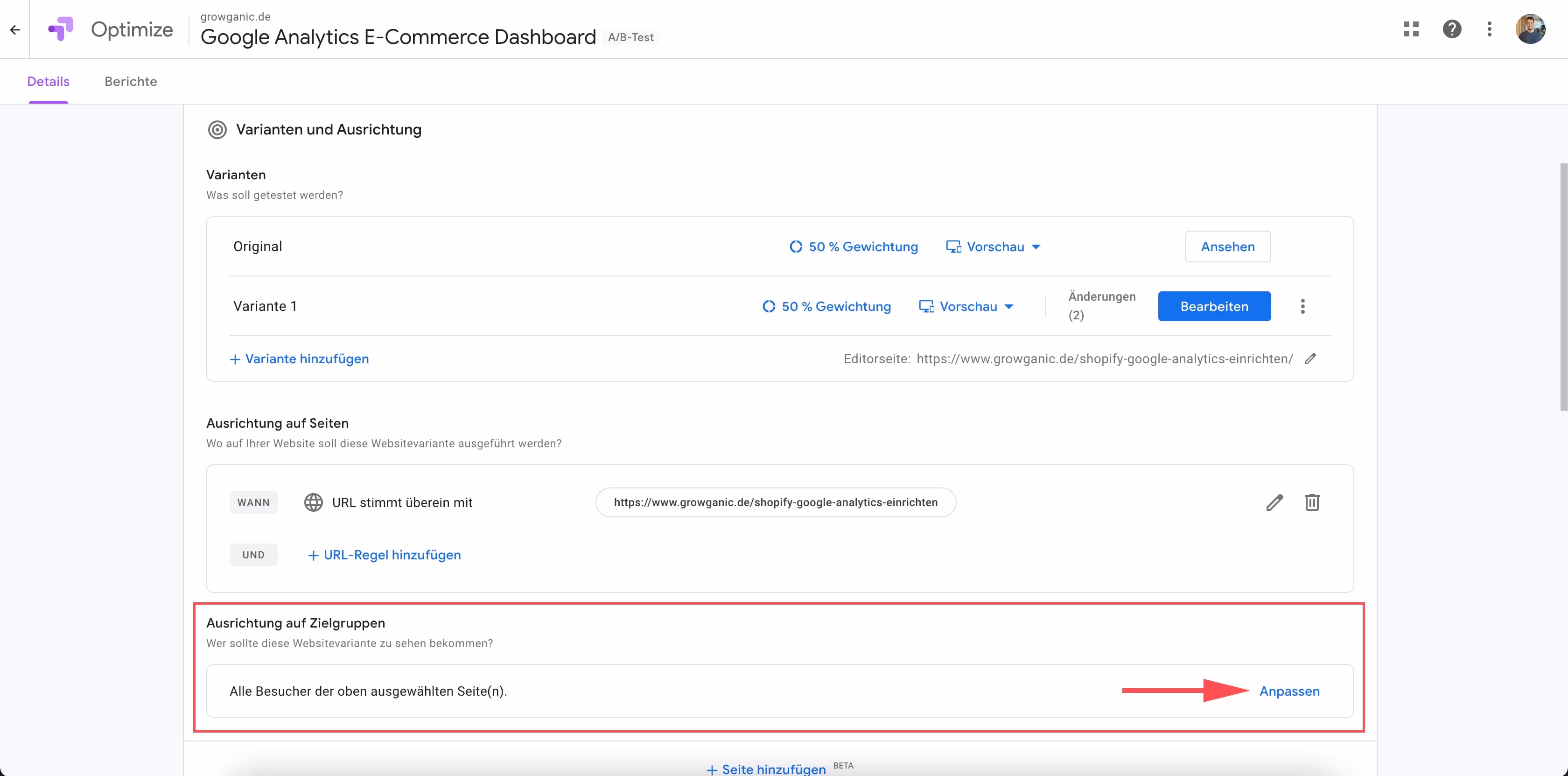1568x776 pixels.
Task: Click the weighting circle icon for Variante 1
Action: coord(769,306)
